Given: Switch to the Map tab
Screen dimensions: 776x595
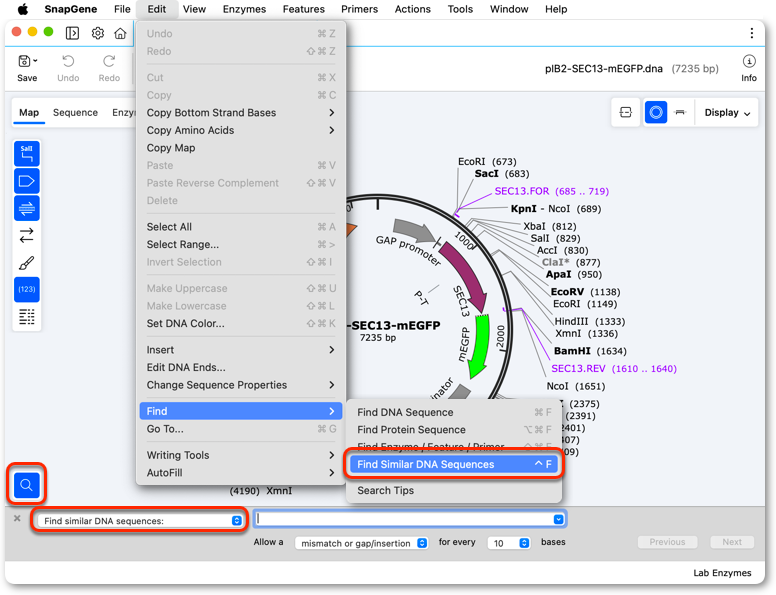Looking at the screenshot, I should click(29, 112).
